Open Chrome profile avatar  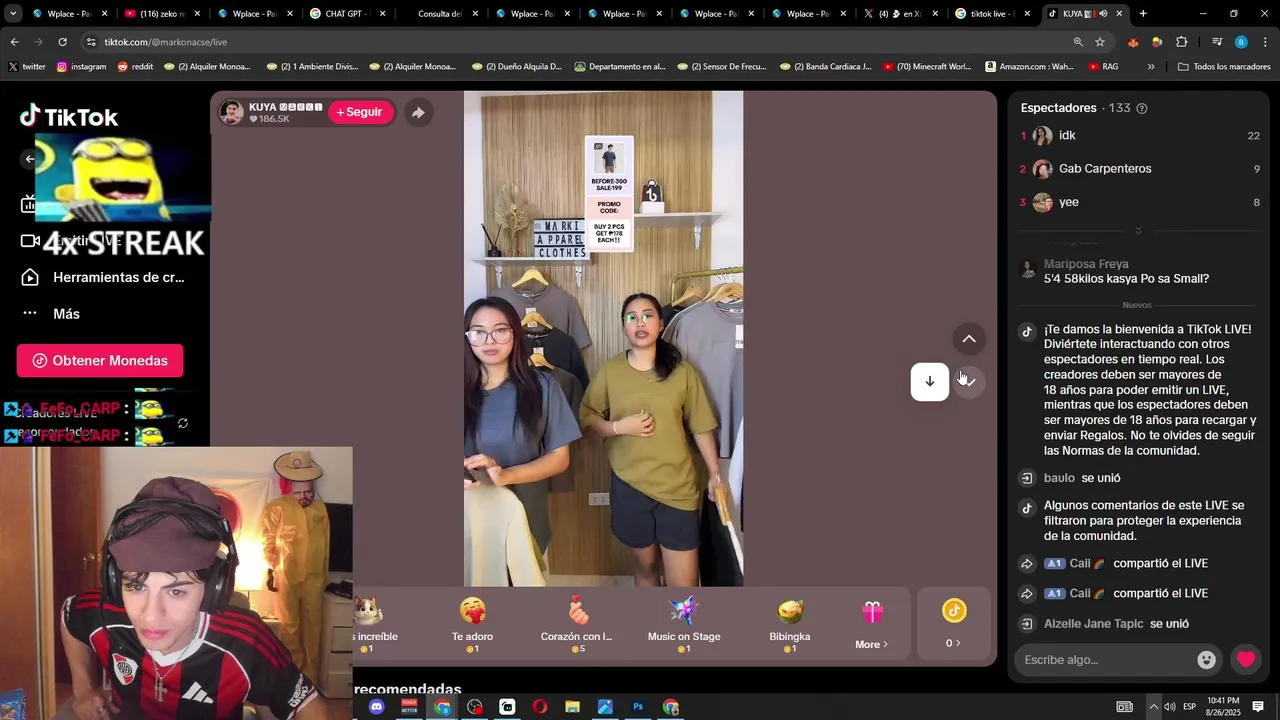(x=1241, y=42)
